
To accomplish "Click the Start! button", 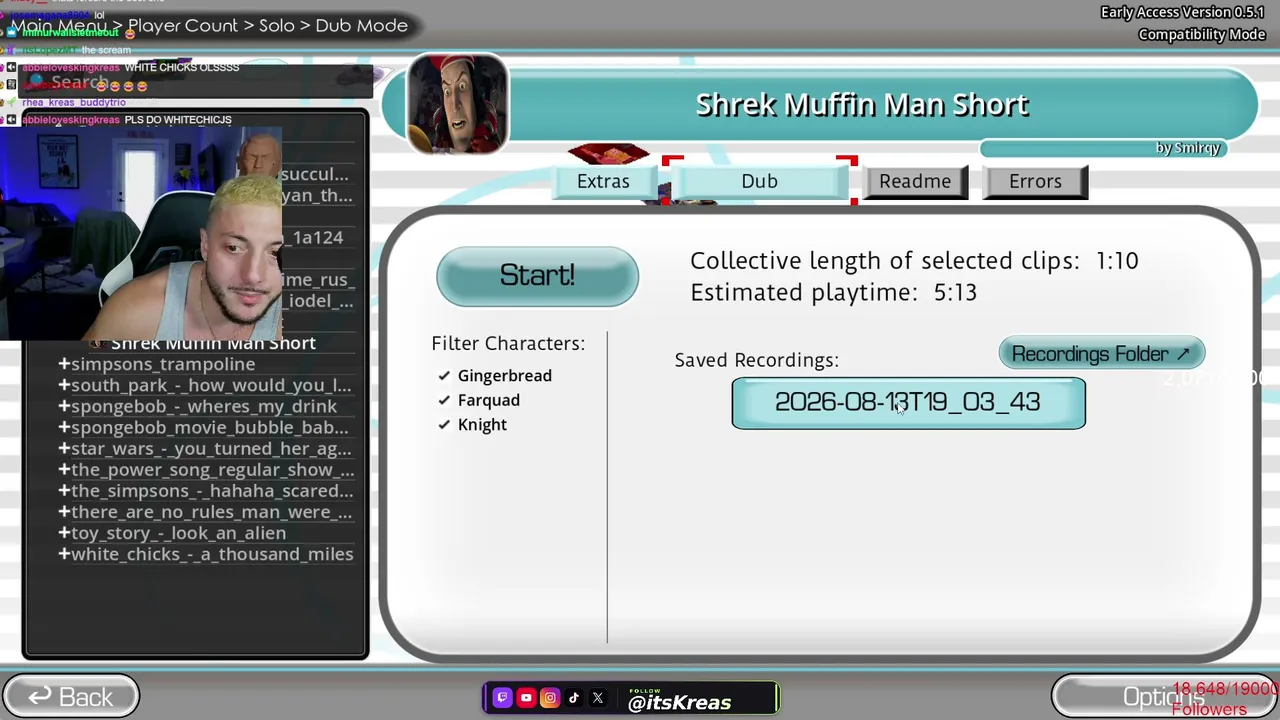I will (x=537, y=276).
